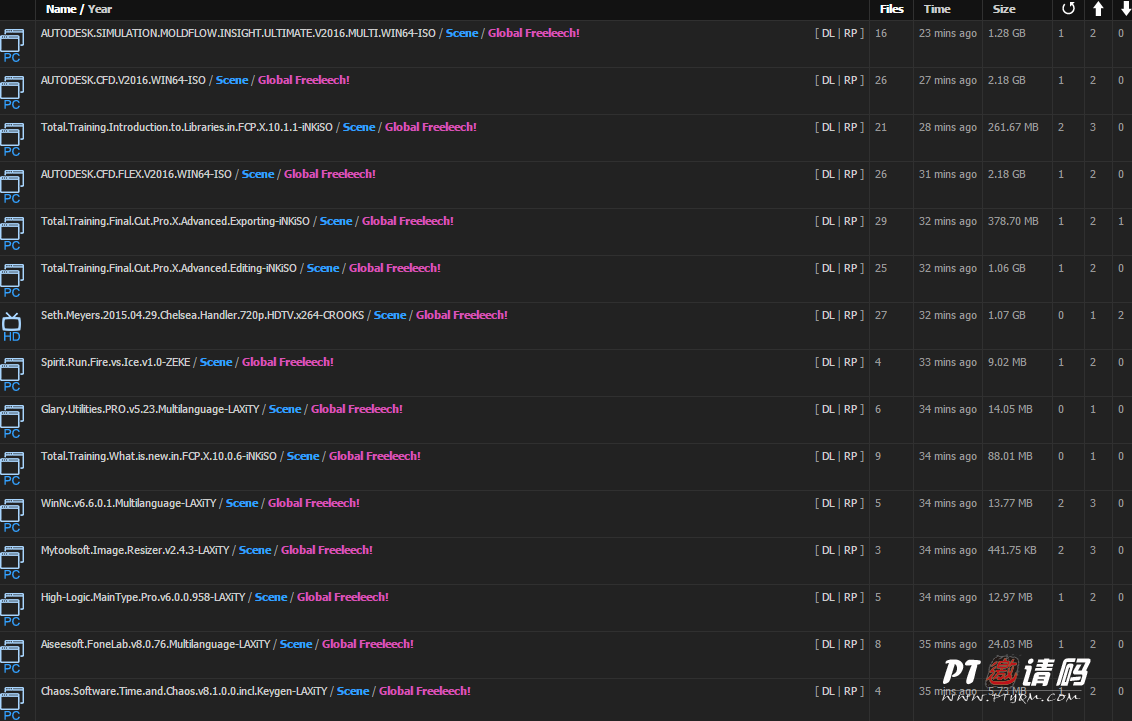Select PC category icon for Glary.Utilities.PRO row
Screen dimensions: 1132x721
(12, 421)
